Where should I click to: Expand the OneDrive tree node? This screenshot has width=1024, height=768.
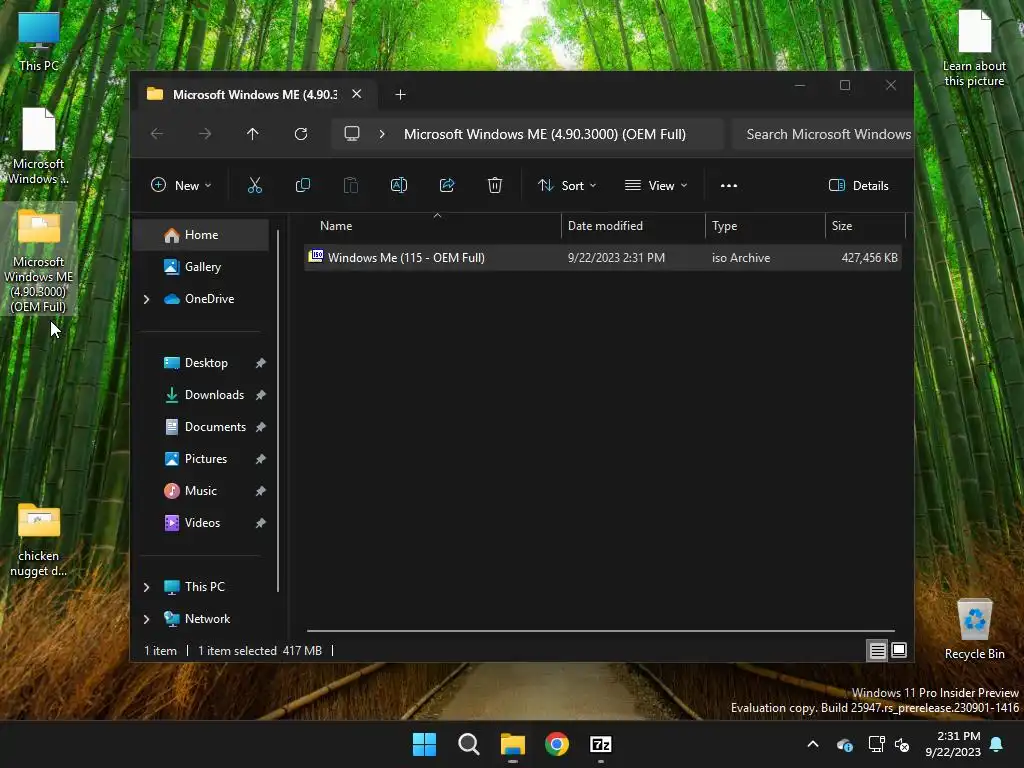(146, 299)
